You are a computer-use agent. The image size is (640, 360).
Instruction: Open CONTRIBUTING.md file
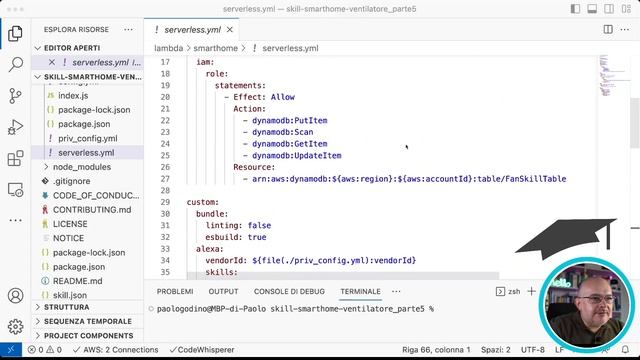[92, 210]
